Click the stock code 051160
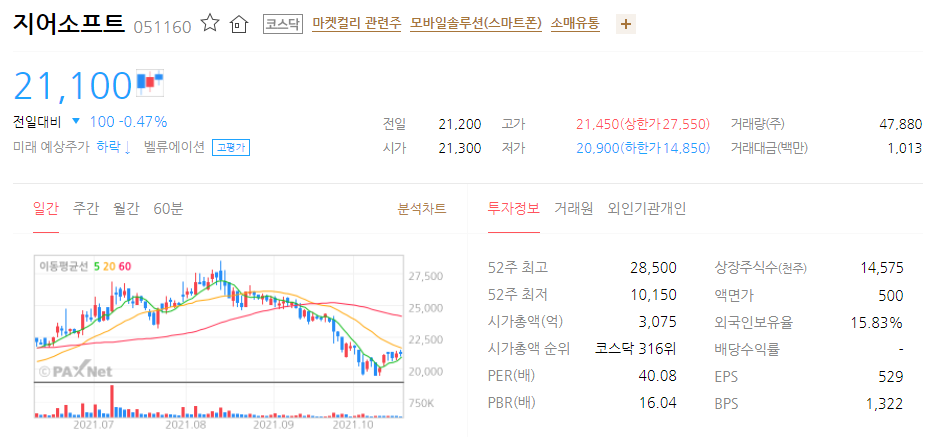937x445 pixels. pyautogui.click(x=163, y=27)
